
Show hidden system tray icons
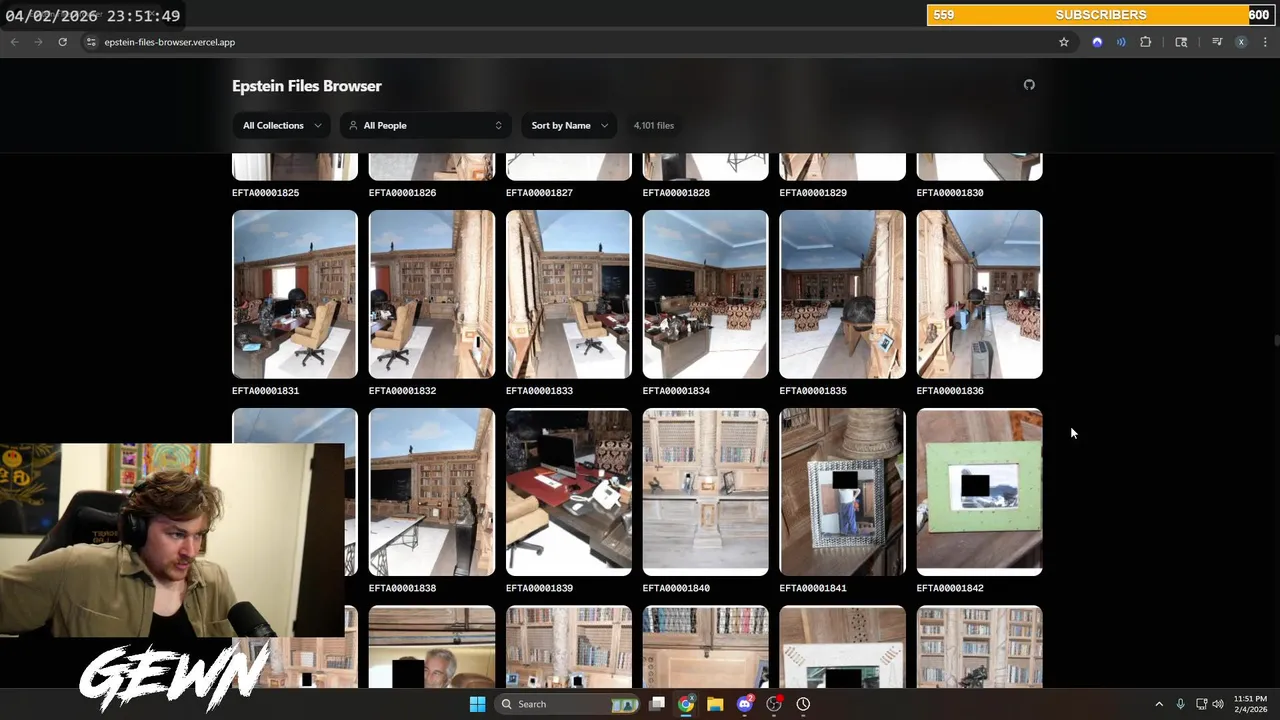[x=1159, y=704]
